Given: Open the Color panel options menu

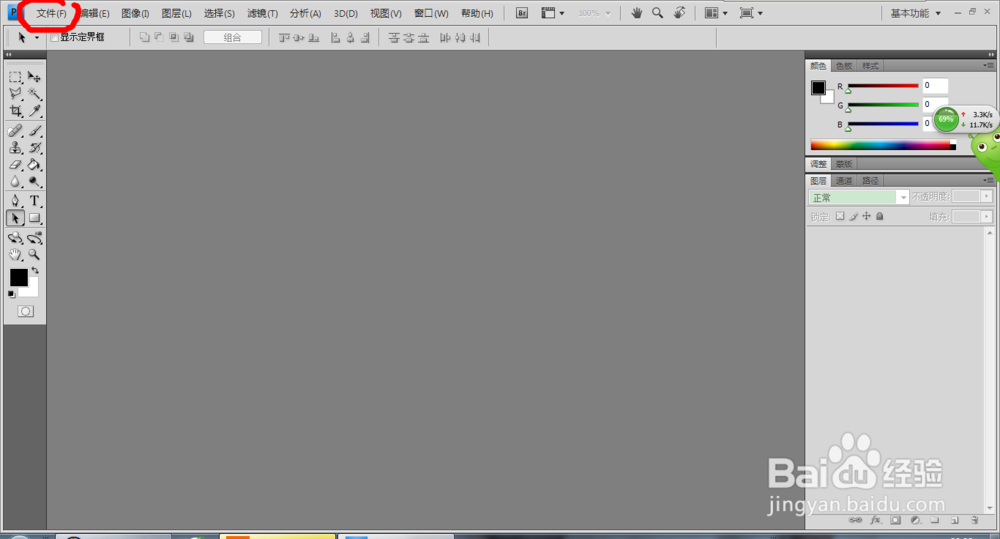Looking at the screenshot, I should click(x=988, y=65).
